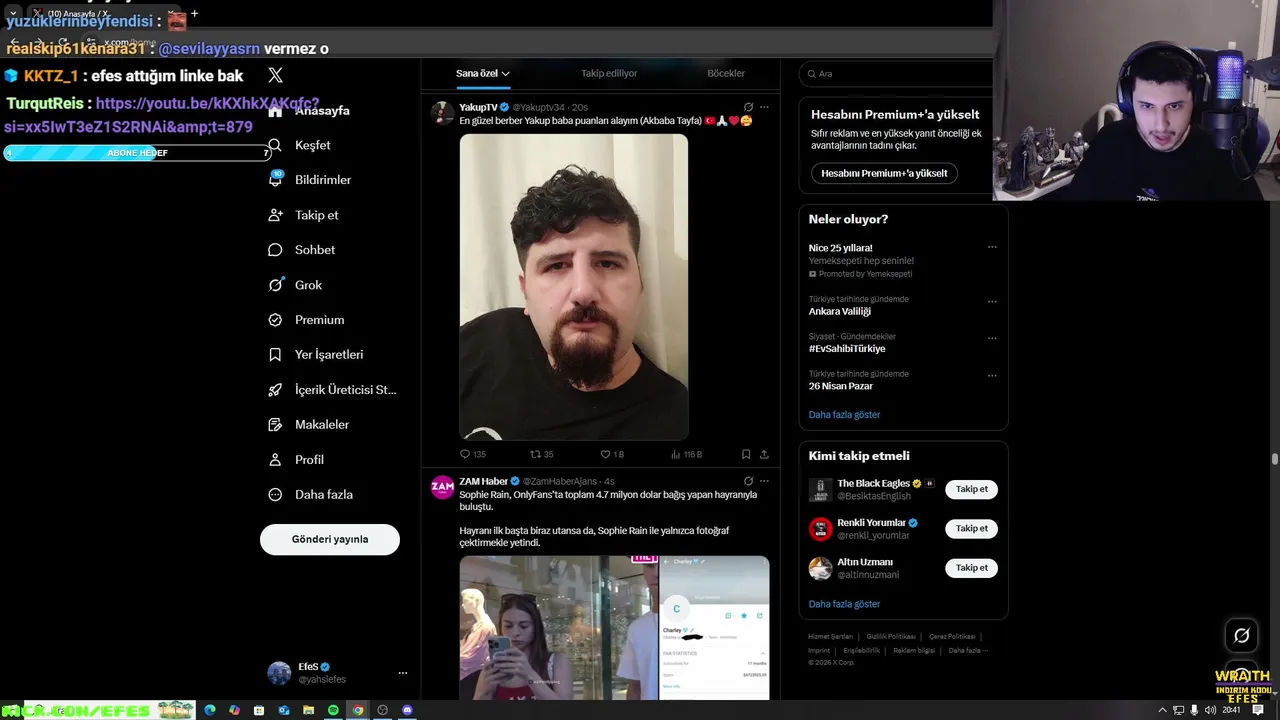This screenshot has width=1280, height=720.
Task: Open Hizmet Şartları footer link
Action: 830,636
